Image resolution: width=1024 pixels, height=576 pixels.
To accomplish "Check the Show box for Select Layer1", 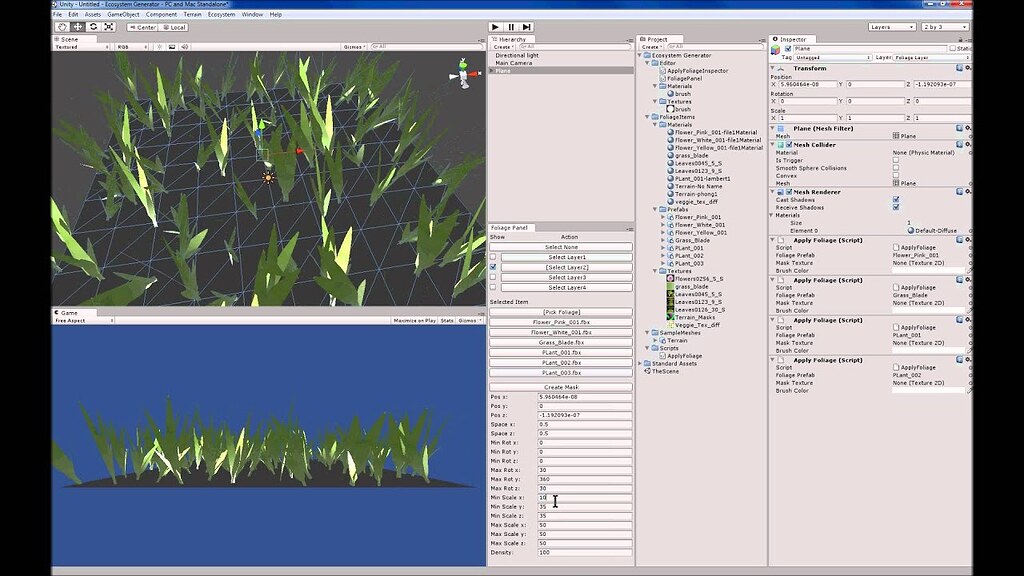I will [492, 257].
